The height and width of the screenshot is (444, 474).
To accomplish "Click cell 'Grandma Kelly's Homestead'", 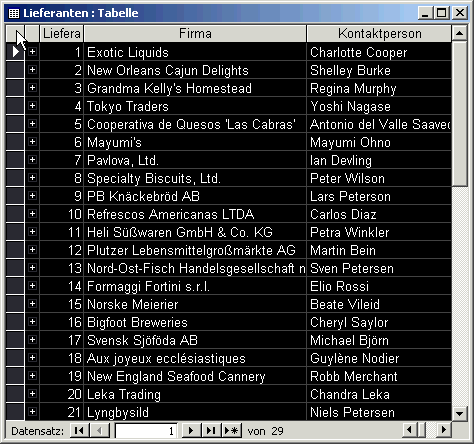I will (x=195, y=88).
